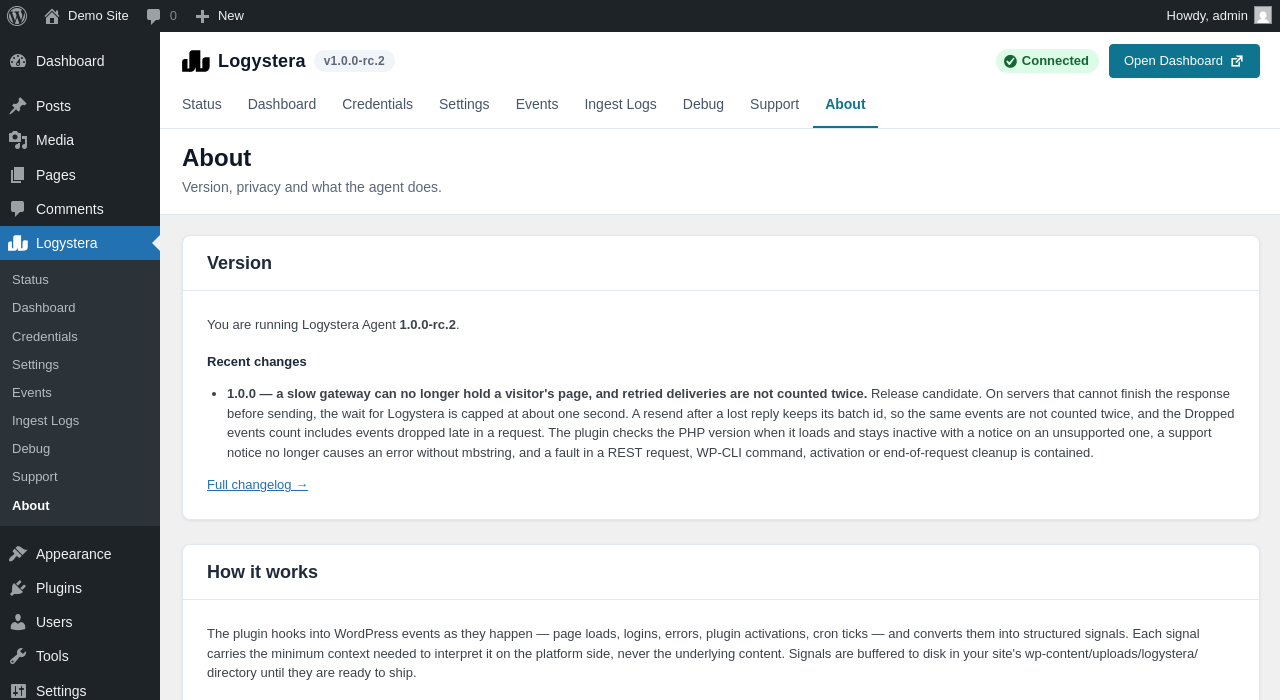This screenshot has width=1280, height=700.
Task: Click the Logystera logo in header
Action: pyautogui.click(x=196, y=61)
